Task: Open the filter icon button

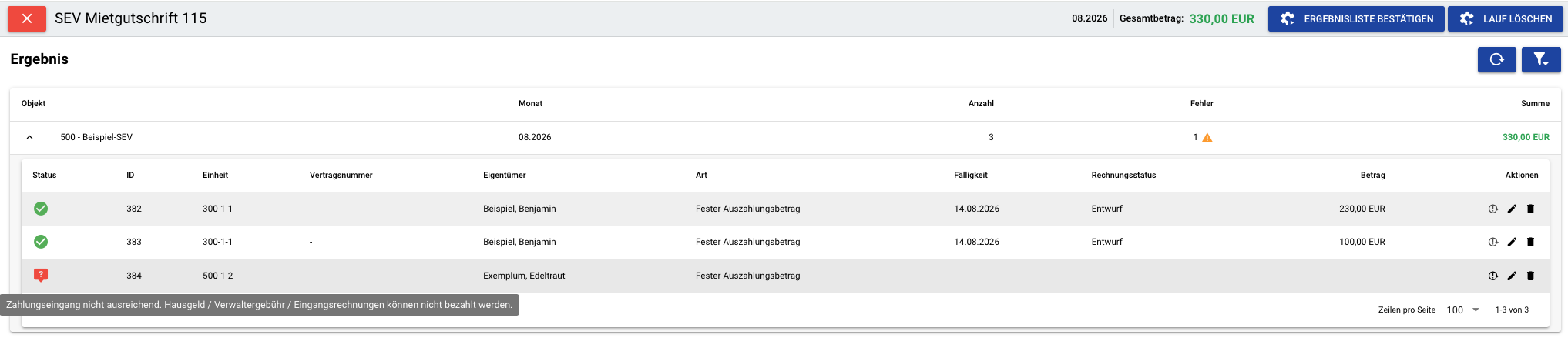Action: point(1540,59)
